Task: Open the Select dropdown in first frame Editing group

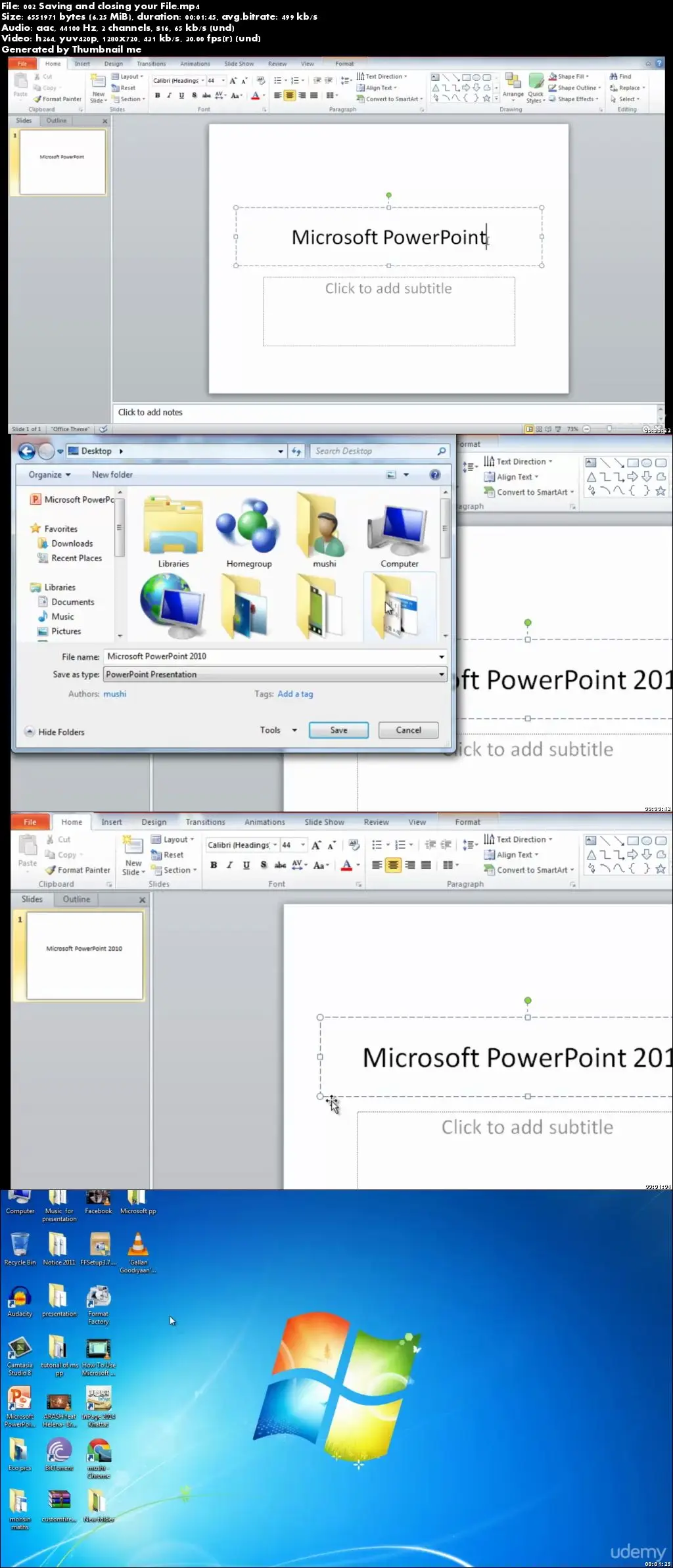Action: coord(625,99)
